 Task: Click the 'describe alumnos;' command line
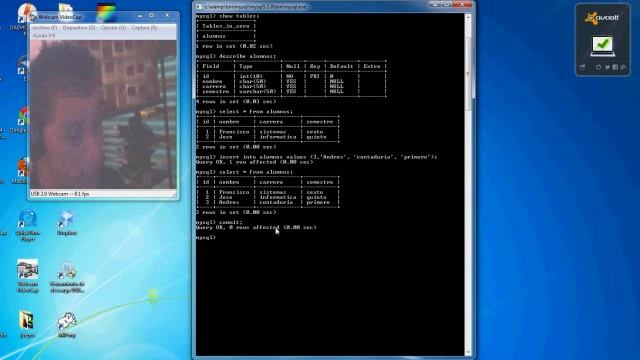pos(236,56)
